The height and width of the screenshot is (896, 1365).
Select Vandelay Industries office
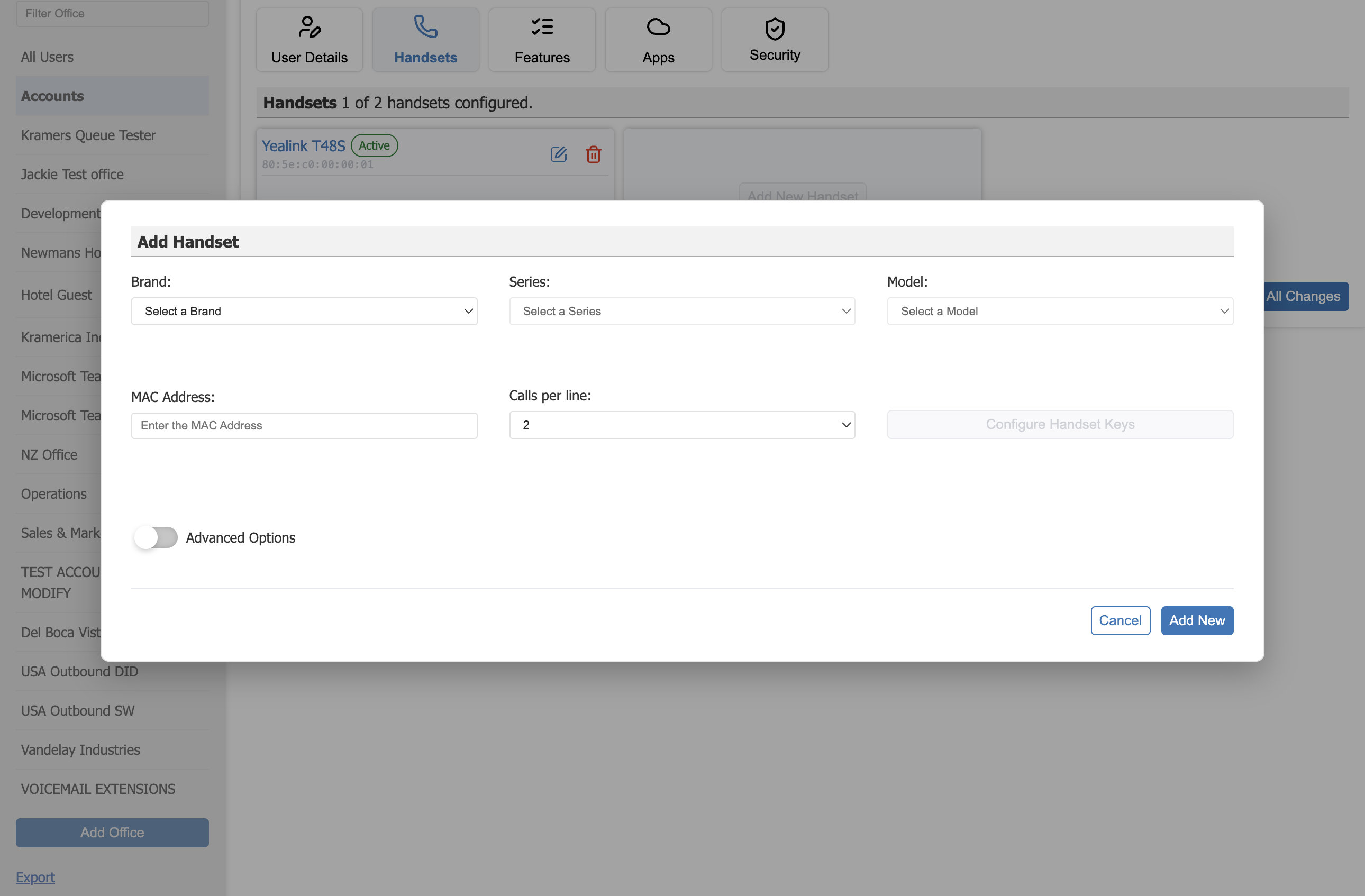tap(112, 750)
